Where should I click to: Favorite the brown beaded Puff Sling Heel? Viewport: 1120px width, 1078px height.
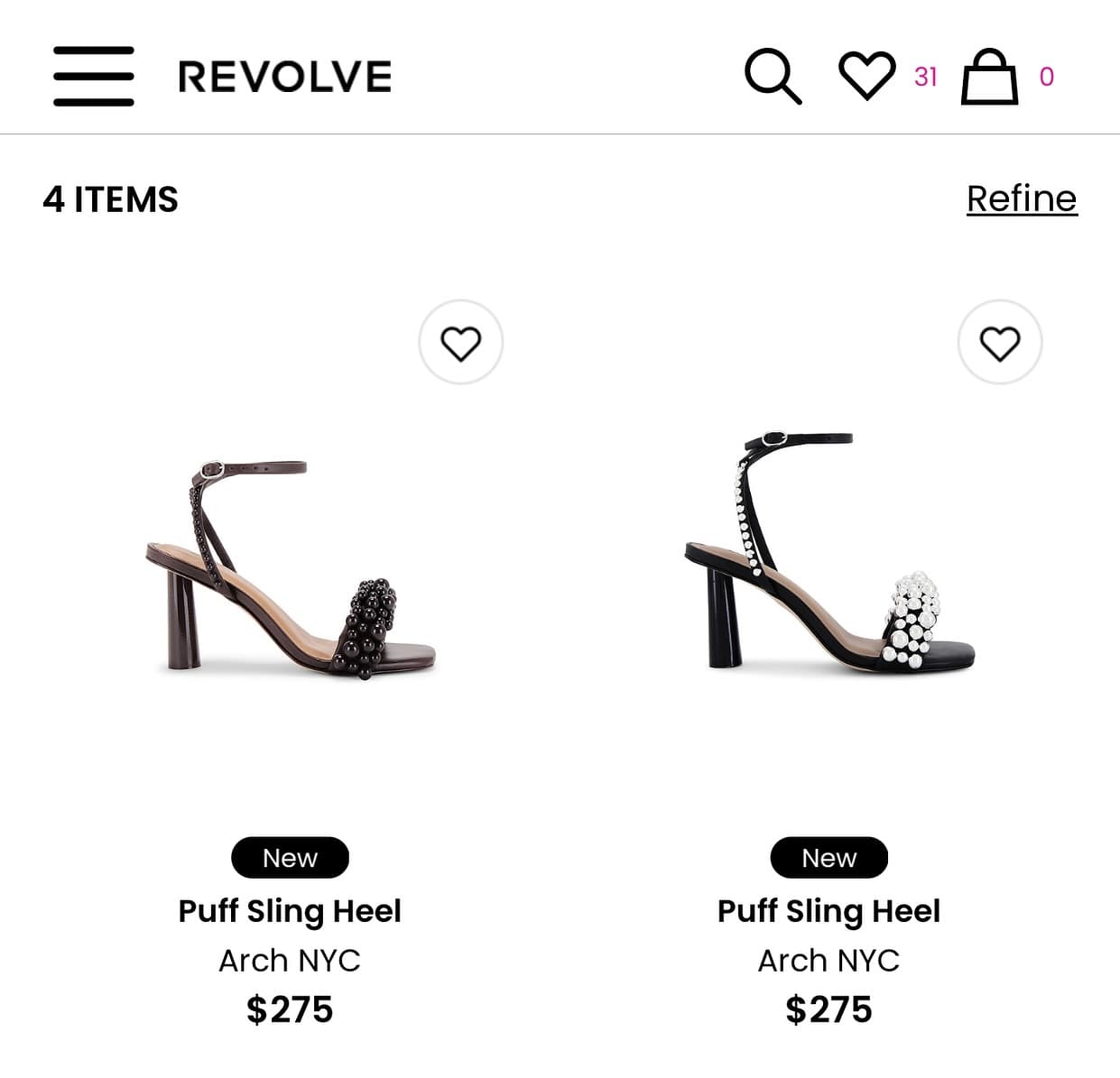click(460, 343)
